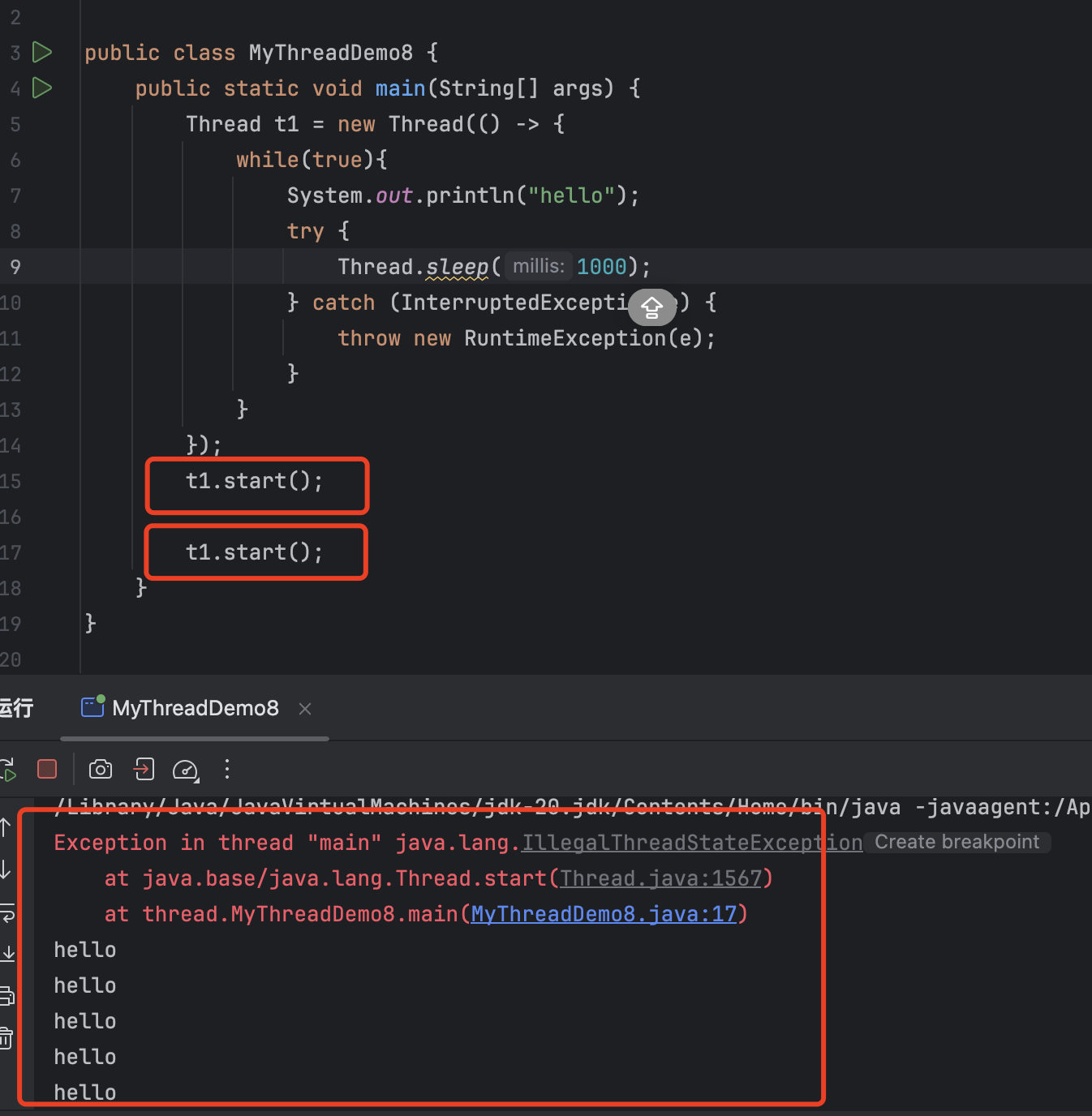Print the console output
Viewport: 1092px width, 1116px height.
[x=6, y=996]
